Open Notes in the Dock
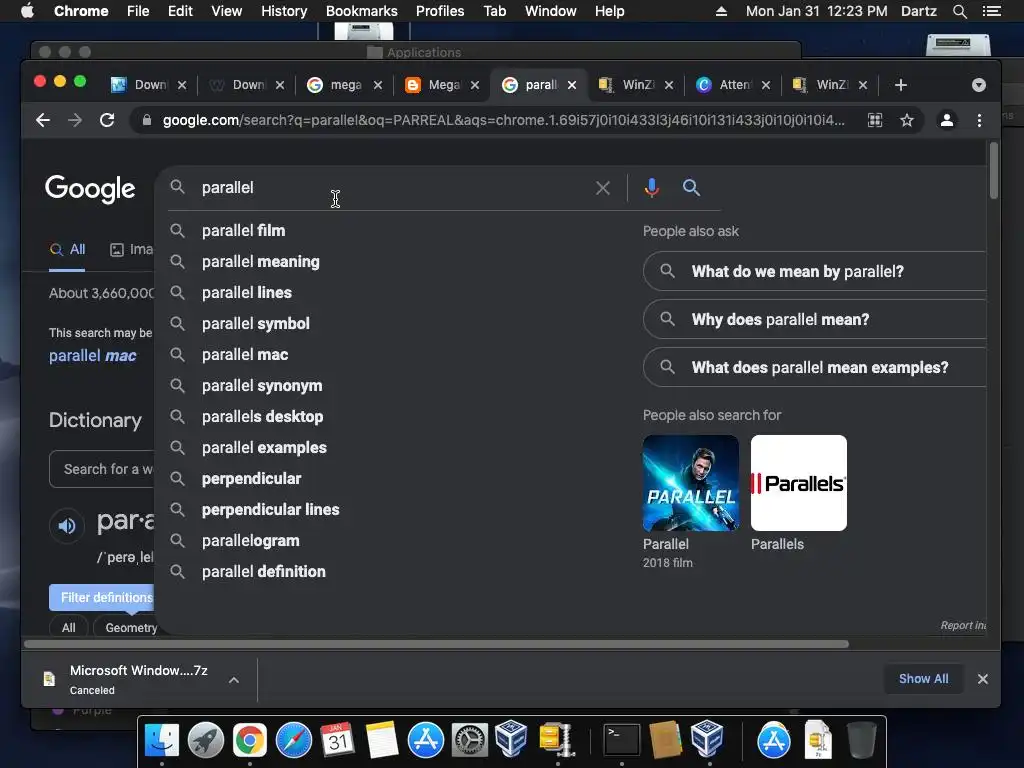The height and width of the screenshot is (768, 1024). 382,741
